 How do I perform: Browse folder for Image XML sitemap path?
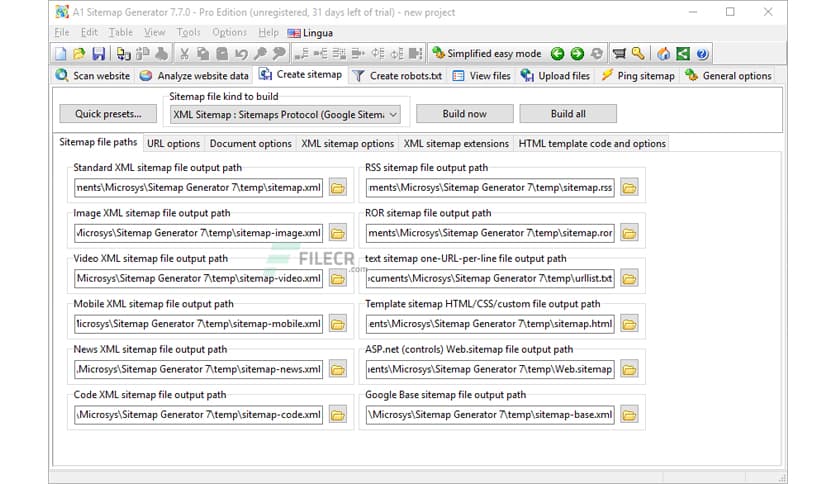(337, 233)
